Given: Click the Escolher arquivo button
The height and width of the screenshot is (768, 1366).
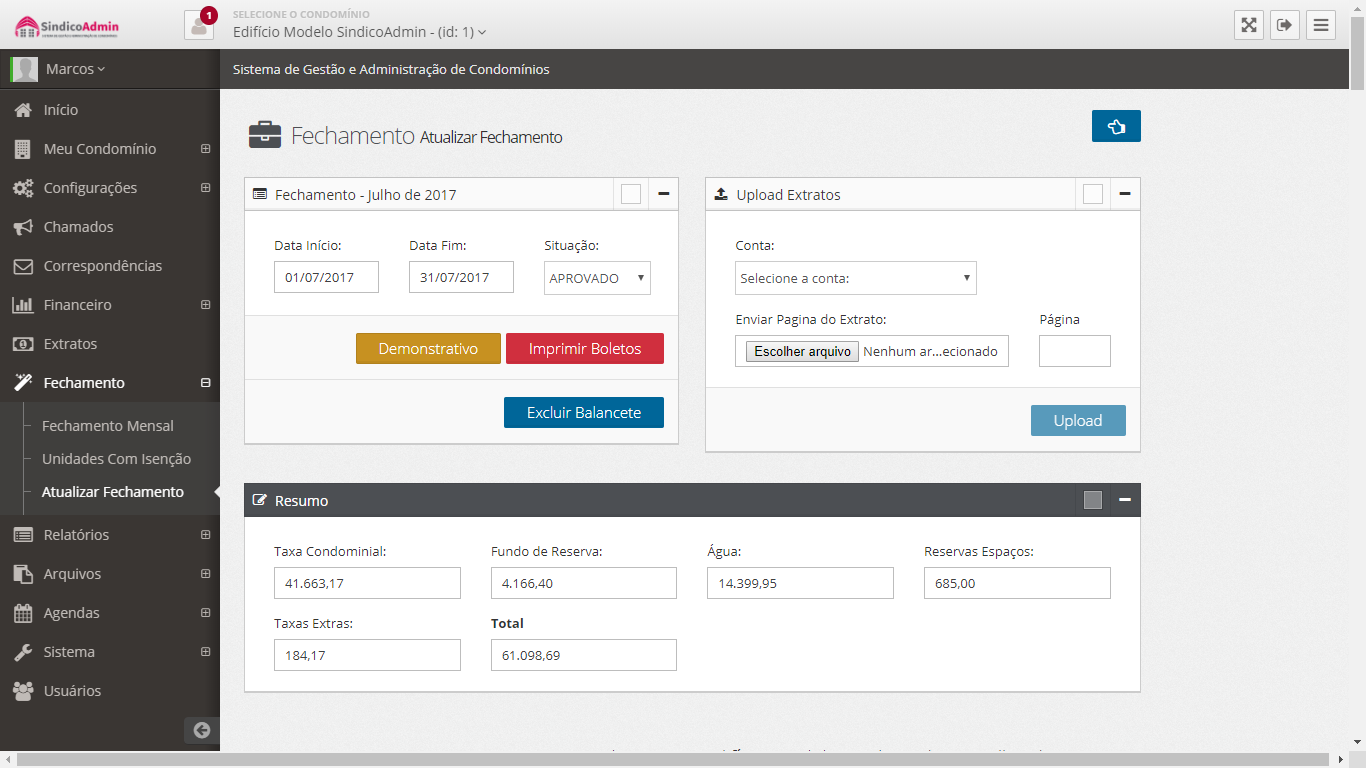Looking at the screenshot, I should tap(802, 352).
